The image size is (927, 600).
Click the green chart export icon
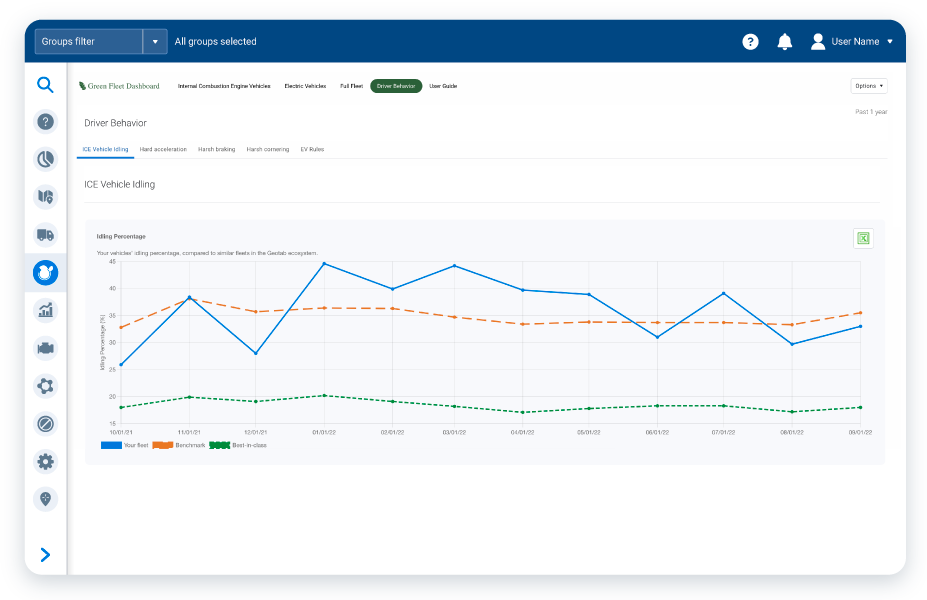pos(862,238)
